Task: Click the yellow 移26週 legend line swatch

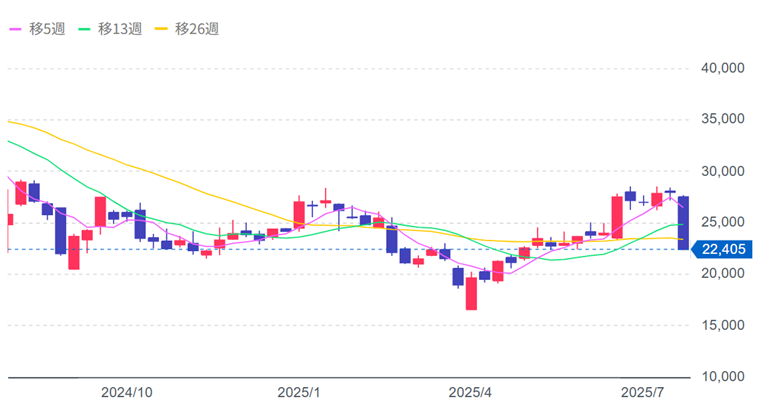Action: point(161,29)
